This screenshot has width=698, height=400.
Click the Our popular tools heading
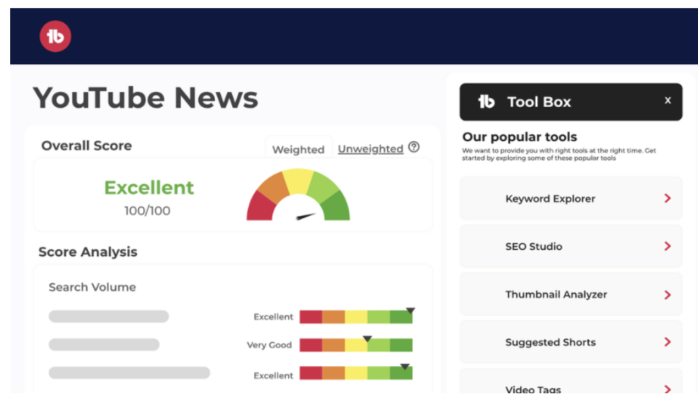[x=519, y=137]
